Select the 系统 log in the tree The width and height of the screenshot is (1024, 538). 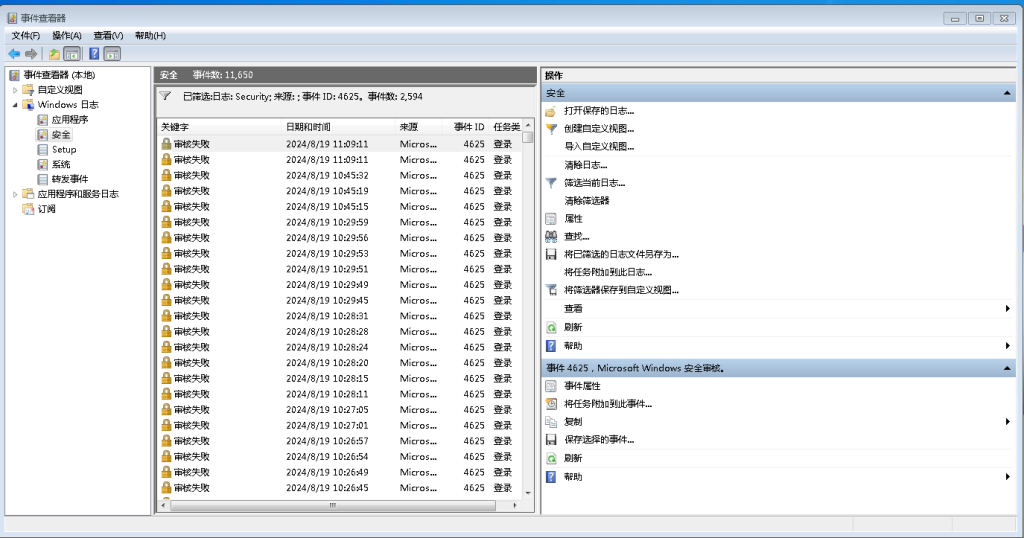(61, 164)
